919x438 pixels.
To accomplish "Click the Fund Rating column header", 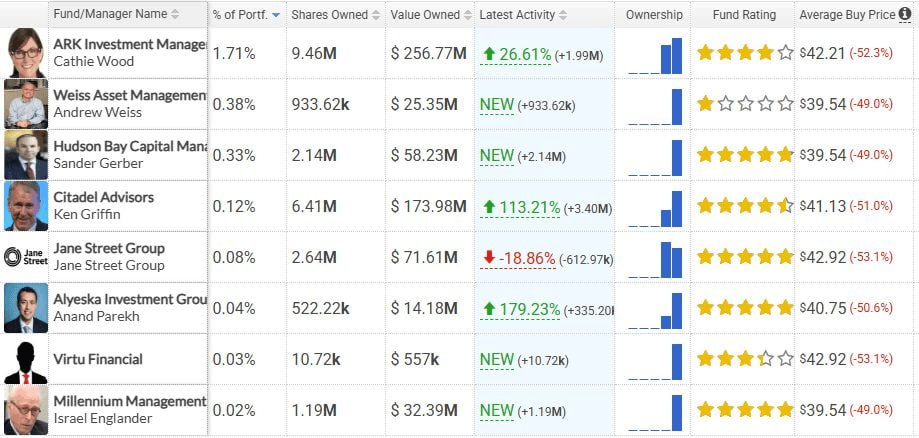I will (x=740, y=15).
